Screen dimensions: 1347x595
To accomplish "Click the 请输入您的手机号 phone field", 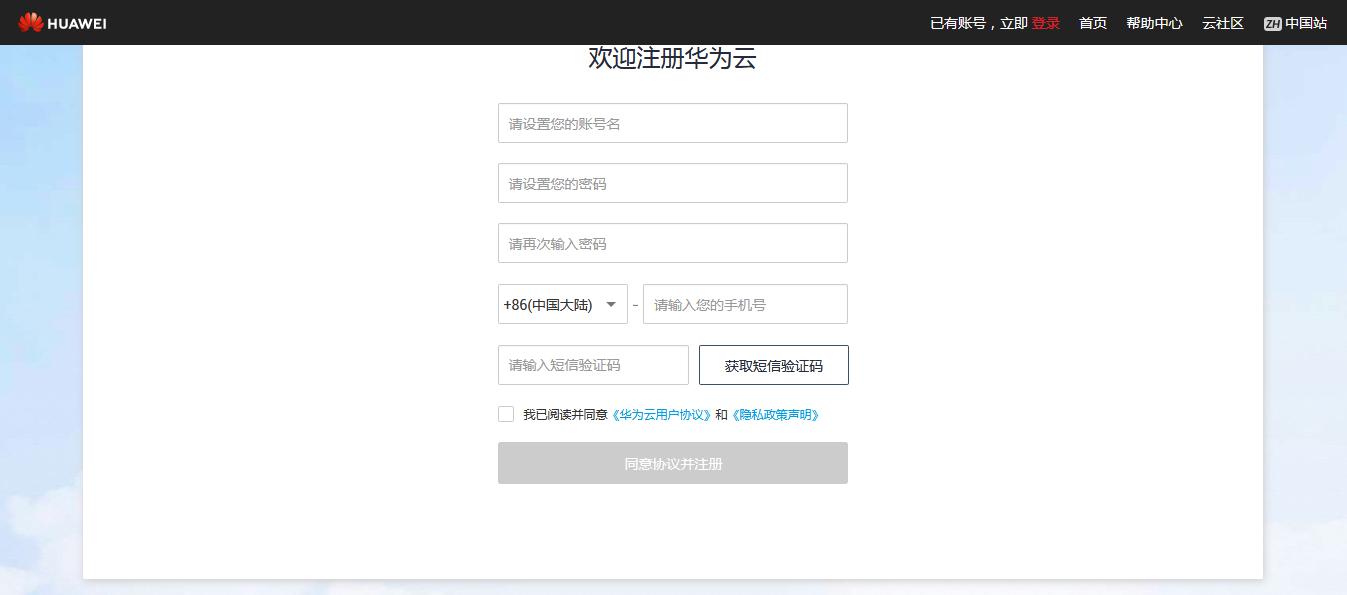I will point(745,305).
